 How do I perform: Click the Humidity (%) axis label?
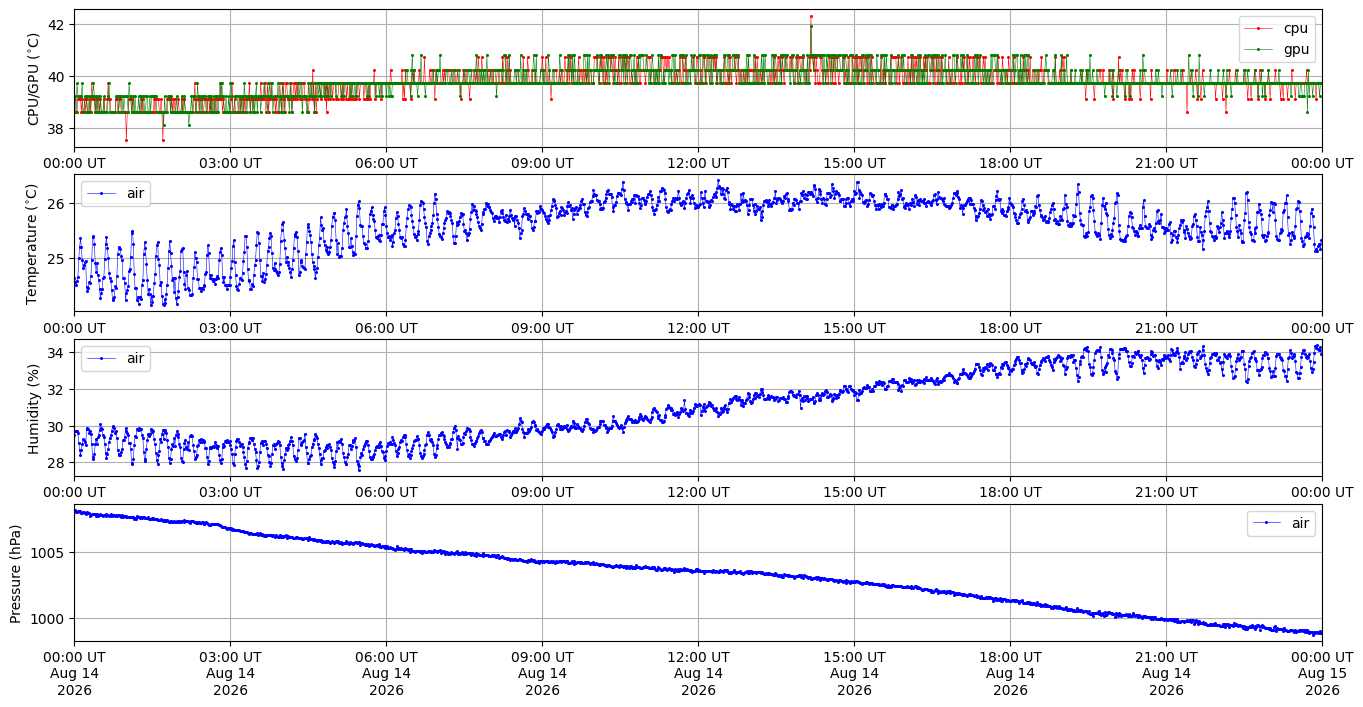(34, 407)
